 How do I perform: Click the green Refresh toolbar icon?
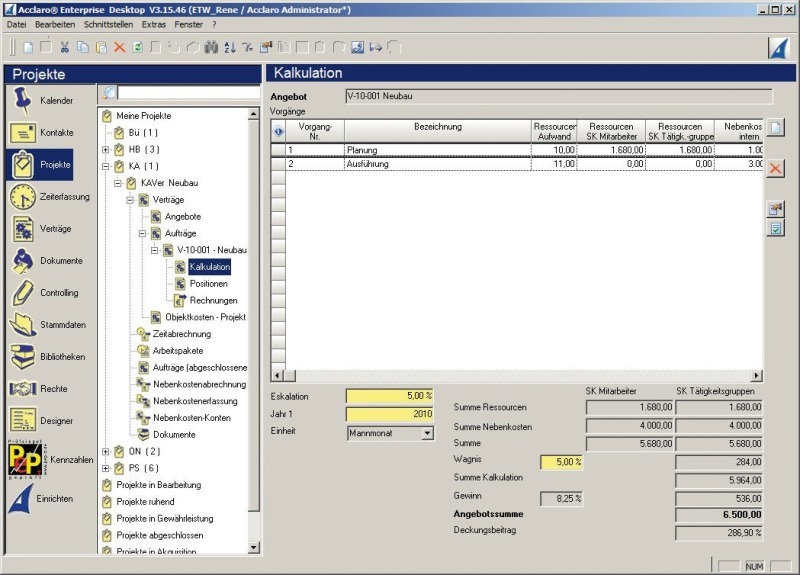click(138, 48)
